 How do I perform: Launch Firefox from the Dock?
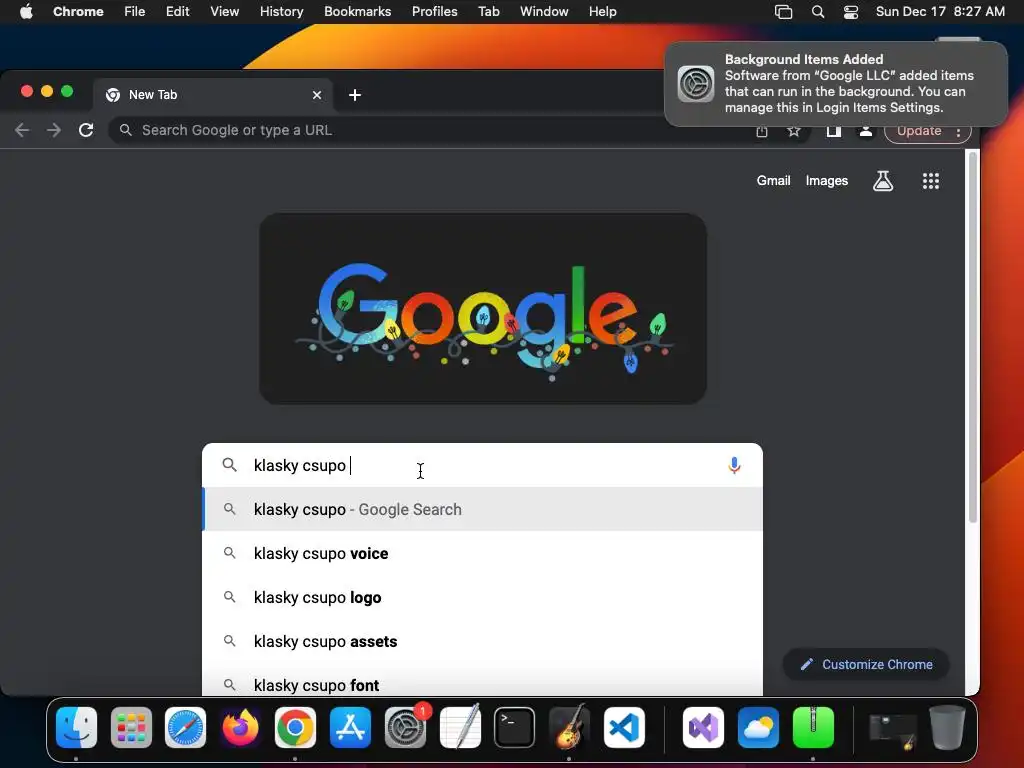pyautogui.click(x=240, y=728)
